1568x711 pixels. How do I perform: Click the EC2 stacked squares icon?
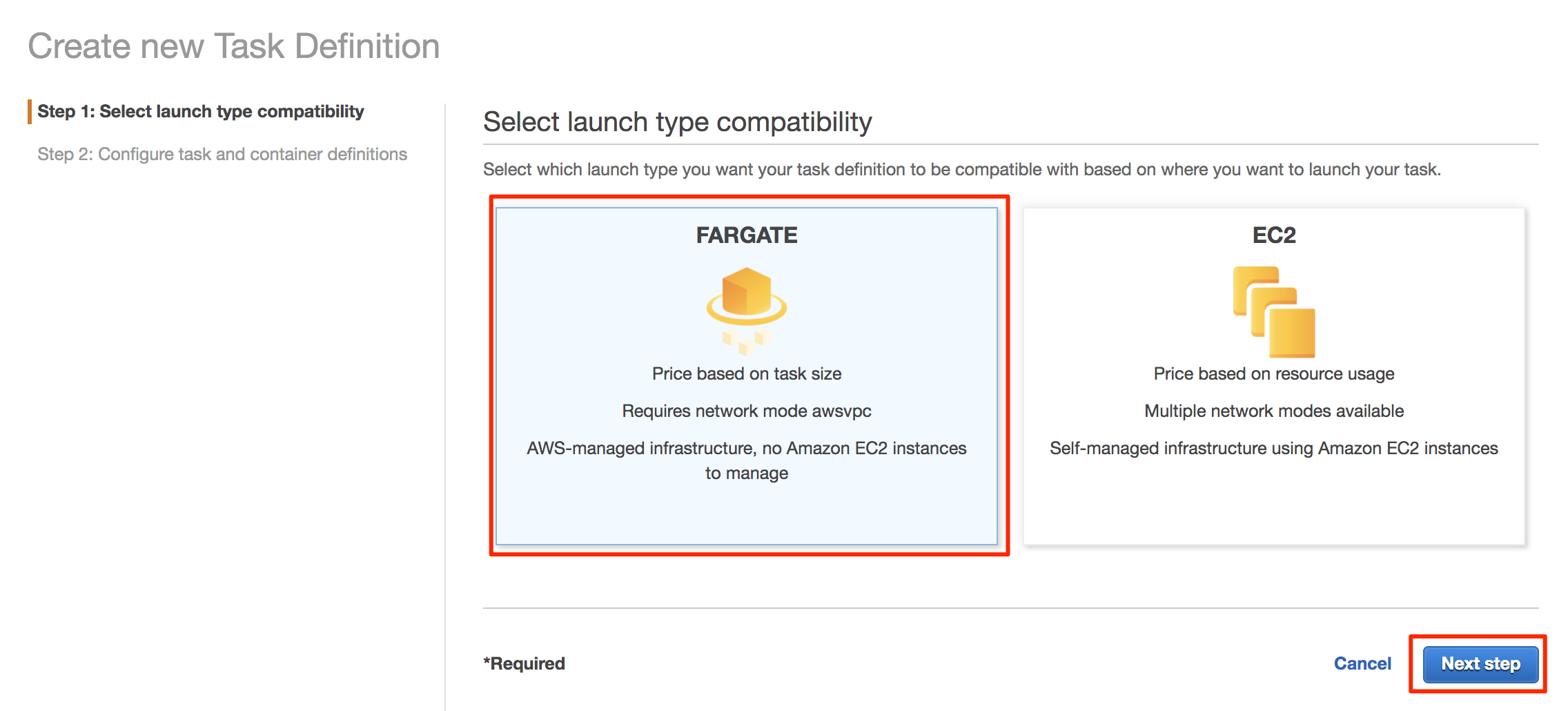point(1274,311)
